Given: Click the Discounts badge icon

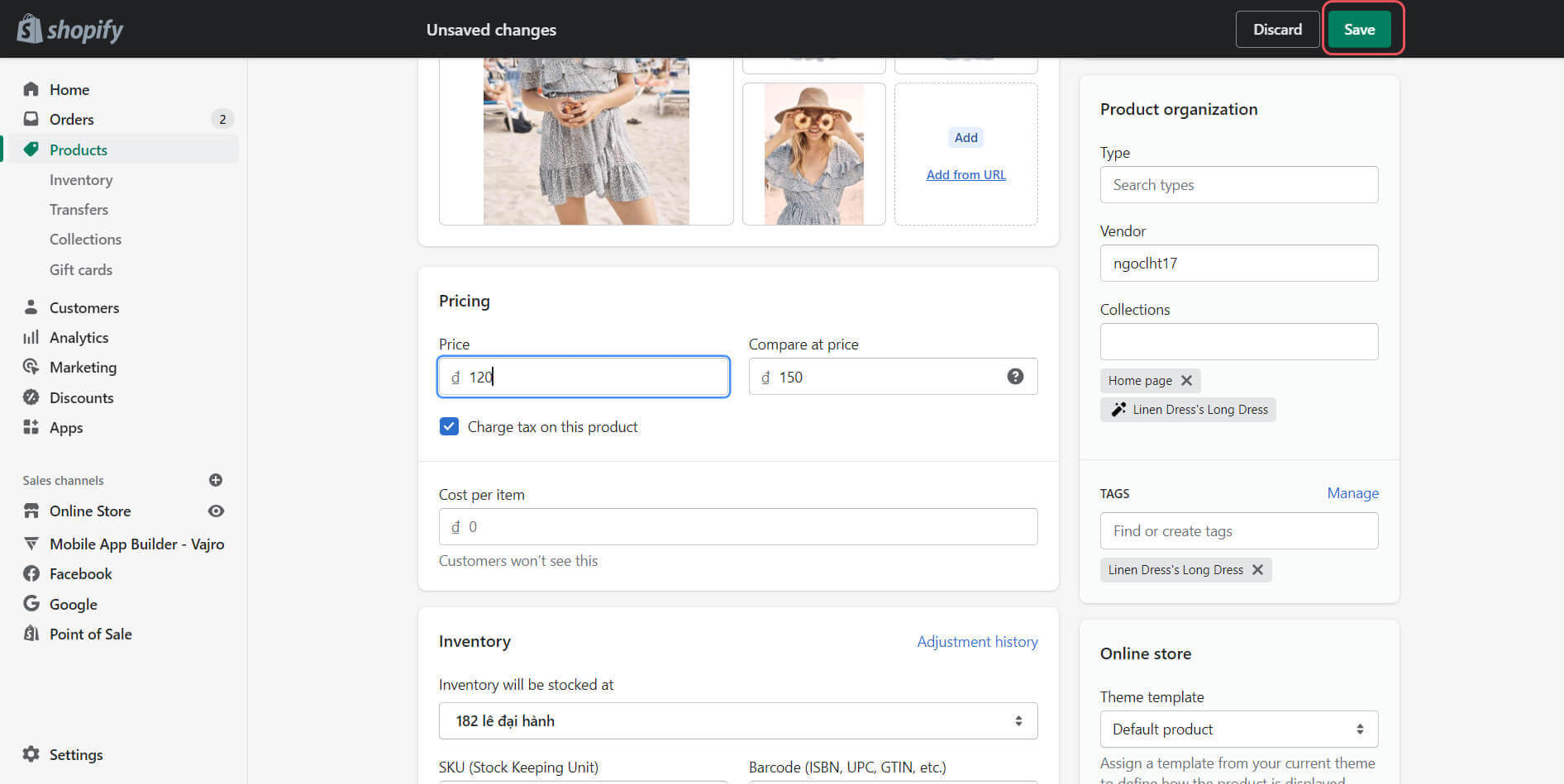Looking at the screenshot, I should pyautogui.click(x=31, y=397).
